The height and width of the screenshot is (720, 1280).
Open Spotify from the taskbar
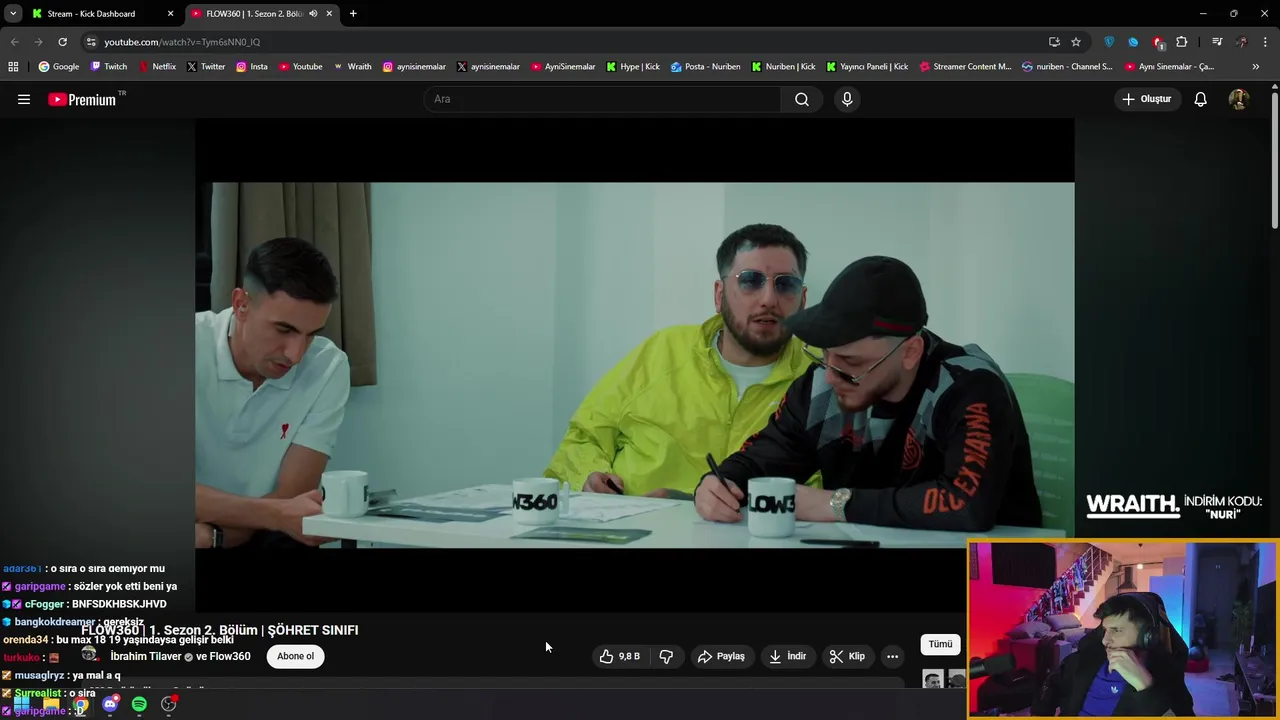pyautogui.click(x=139, y=704)
